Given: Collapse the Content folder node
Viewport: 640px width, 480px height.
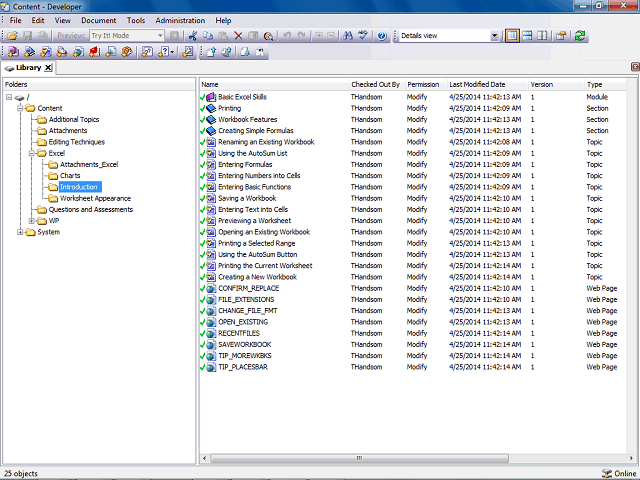Looking at the screenshot, I should pos(20,108).
